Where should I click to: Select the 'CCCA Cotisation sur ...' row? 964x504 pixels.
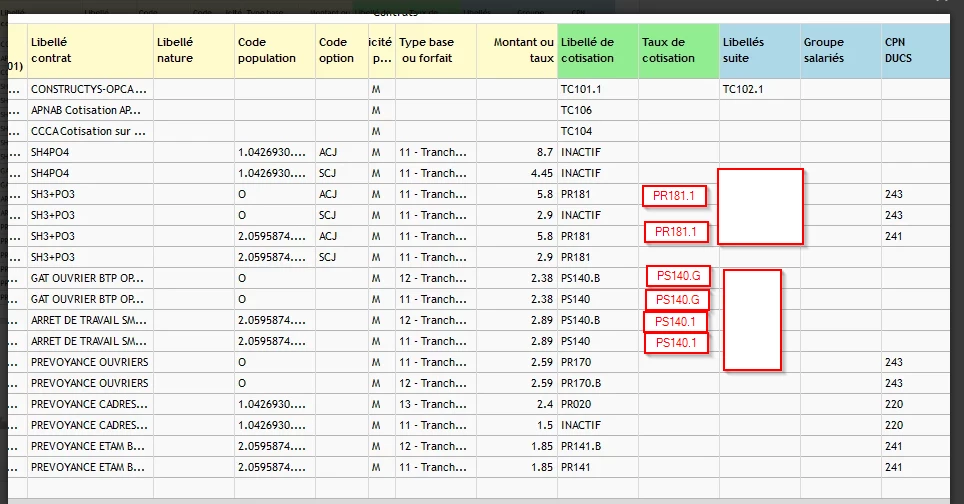[480, 131]
